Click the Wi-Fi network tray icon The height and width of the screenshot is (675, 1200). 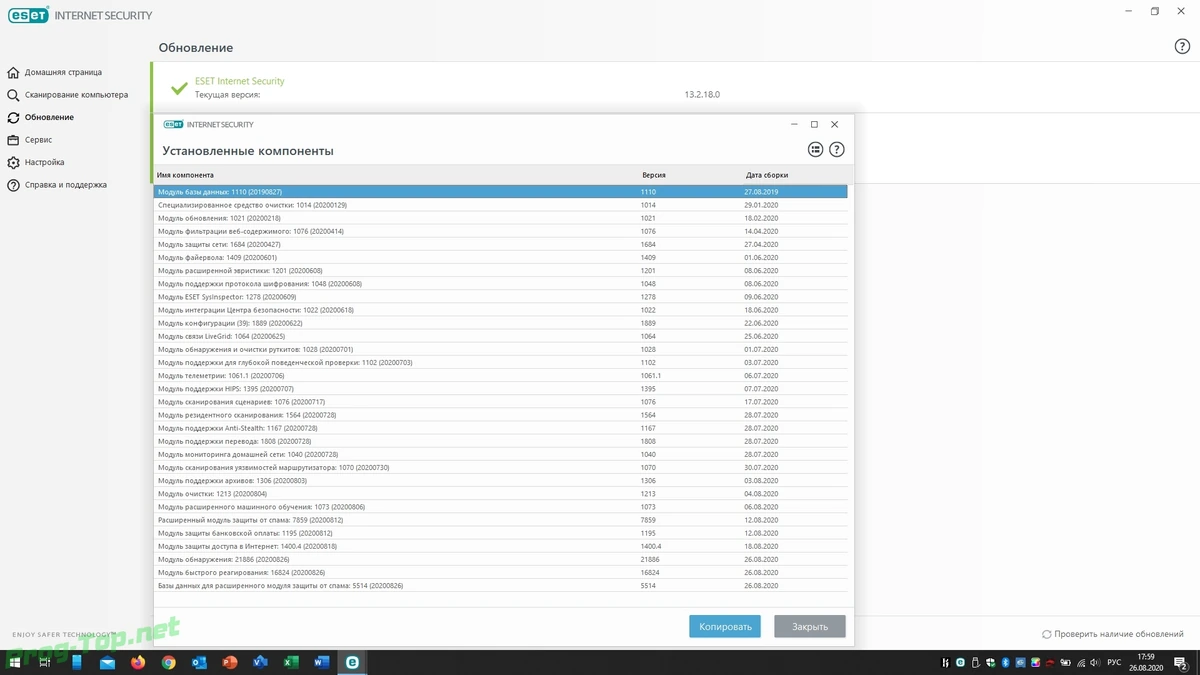tap(1081, 663)
